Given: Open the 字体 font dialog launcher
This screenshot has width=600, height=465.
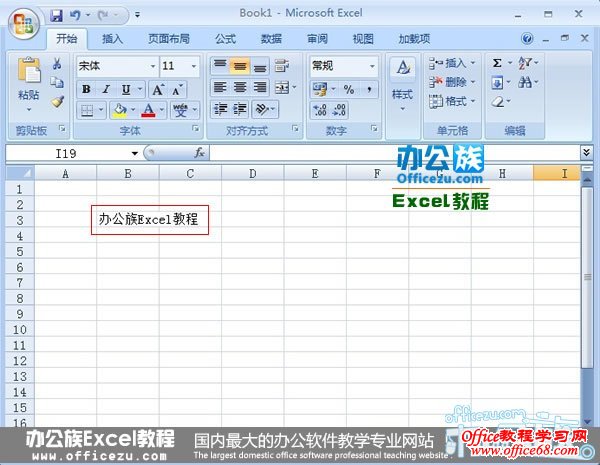Looking at the screenshot, I should (x=196, y=129).
